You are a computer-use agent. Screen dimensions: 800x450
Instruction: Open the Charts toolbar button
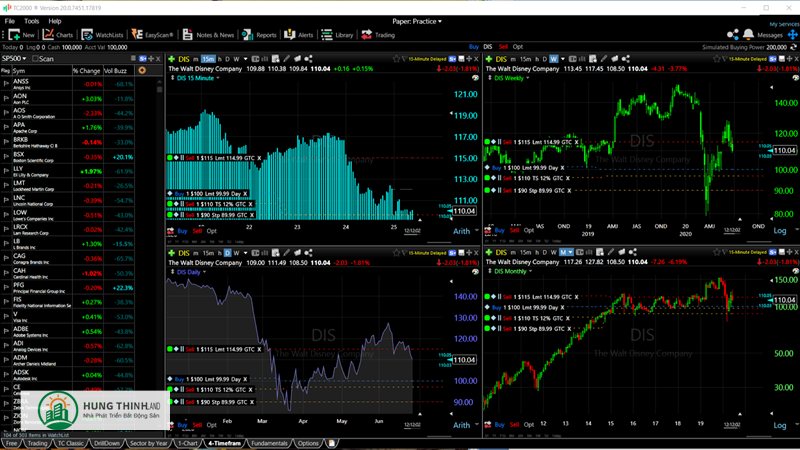(58, 35)
